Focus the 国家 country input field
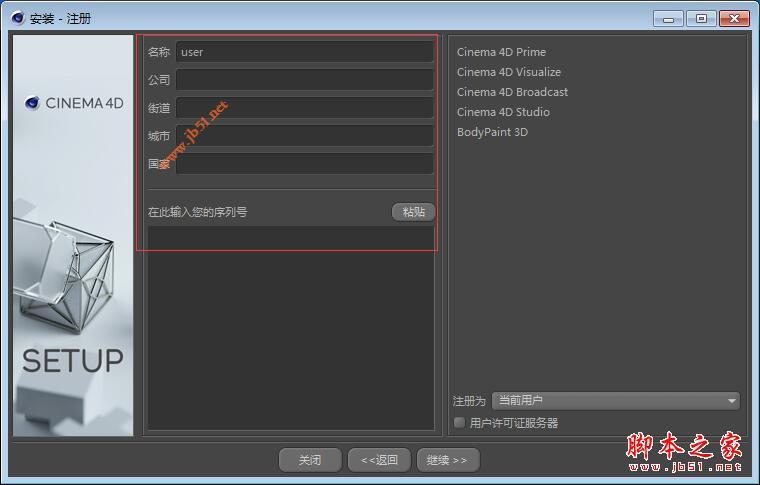760x485 pixels. [x=305, y=164]
